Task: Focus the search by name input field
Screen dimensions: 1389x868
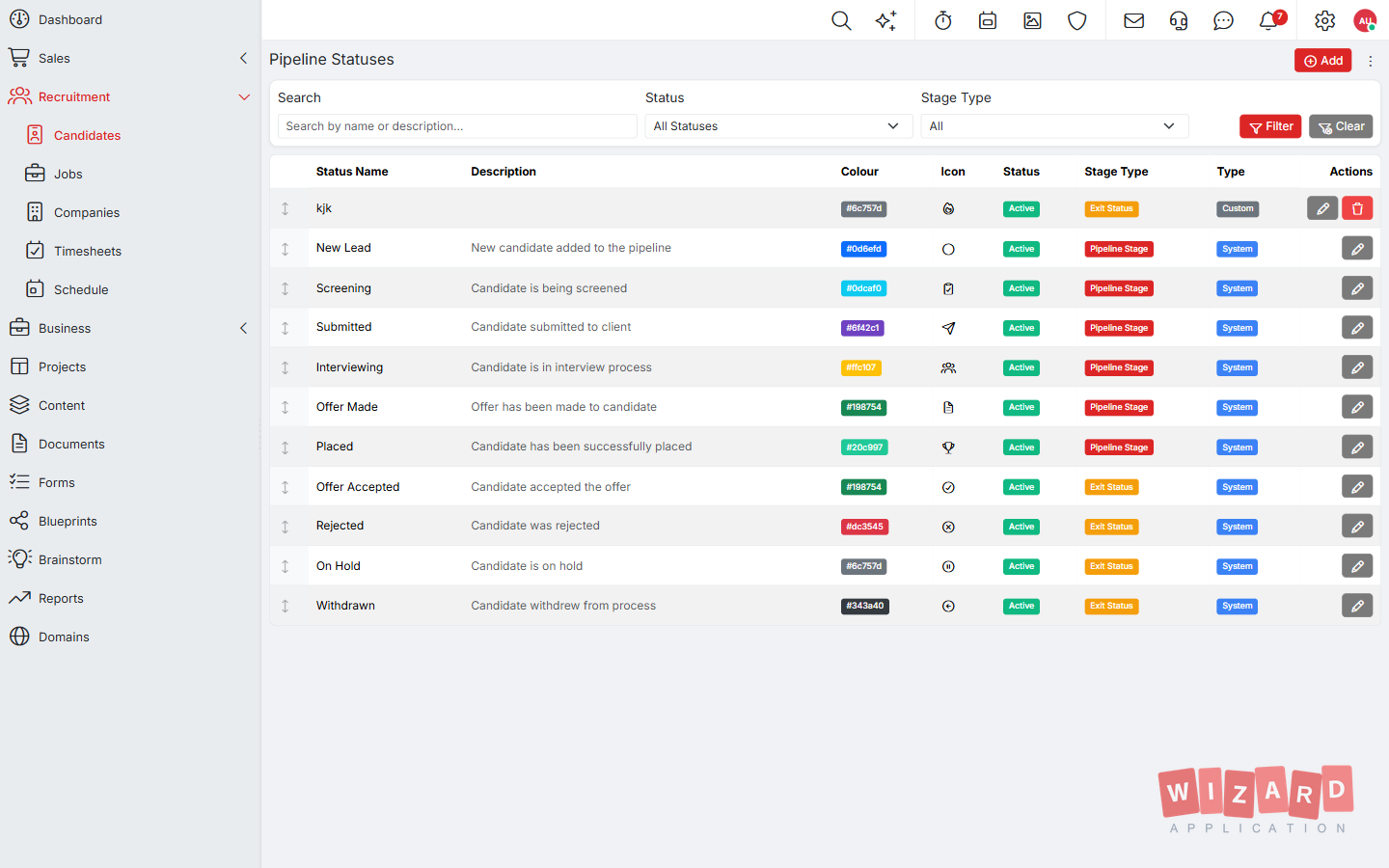Action: [457, 126]
